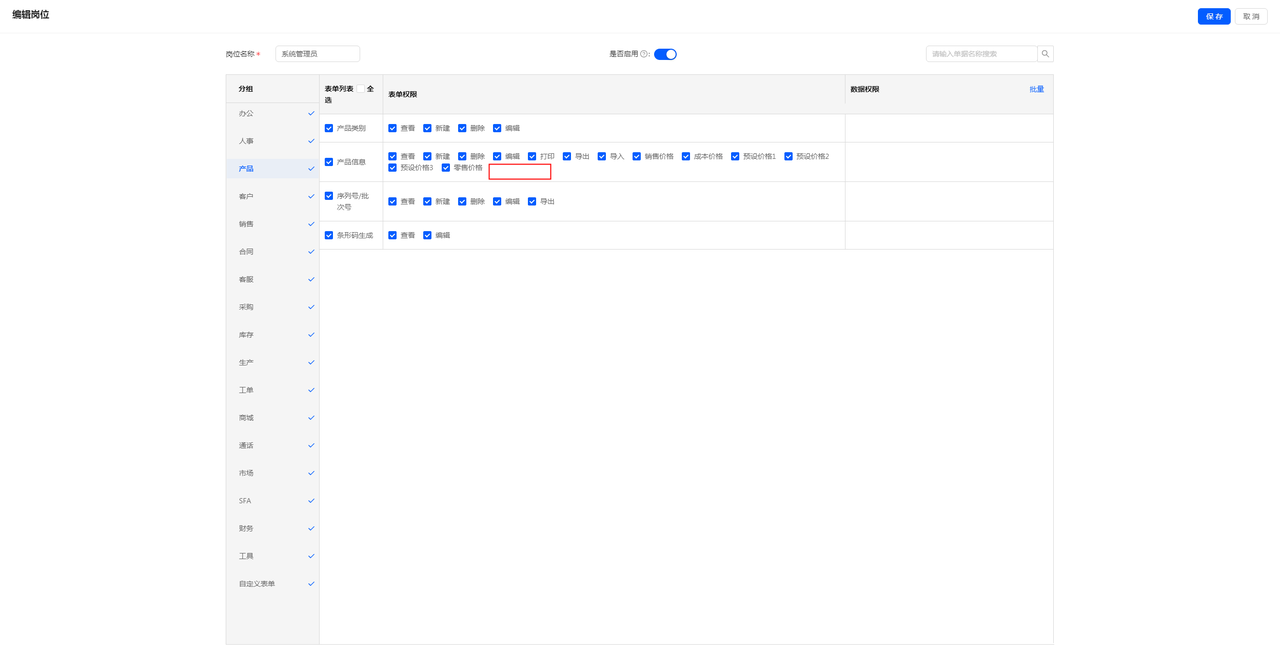1280x657 pixels.
Task: Select the 库存 group
Action: coord(272,335)
